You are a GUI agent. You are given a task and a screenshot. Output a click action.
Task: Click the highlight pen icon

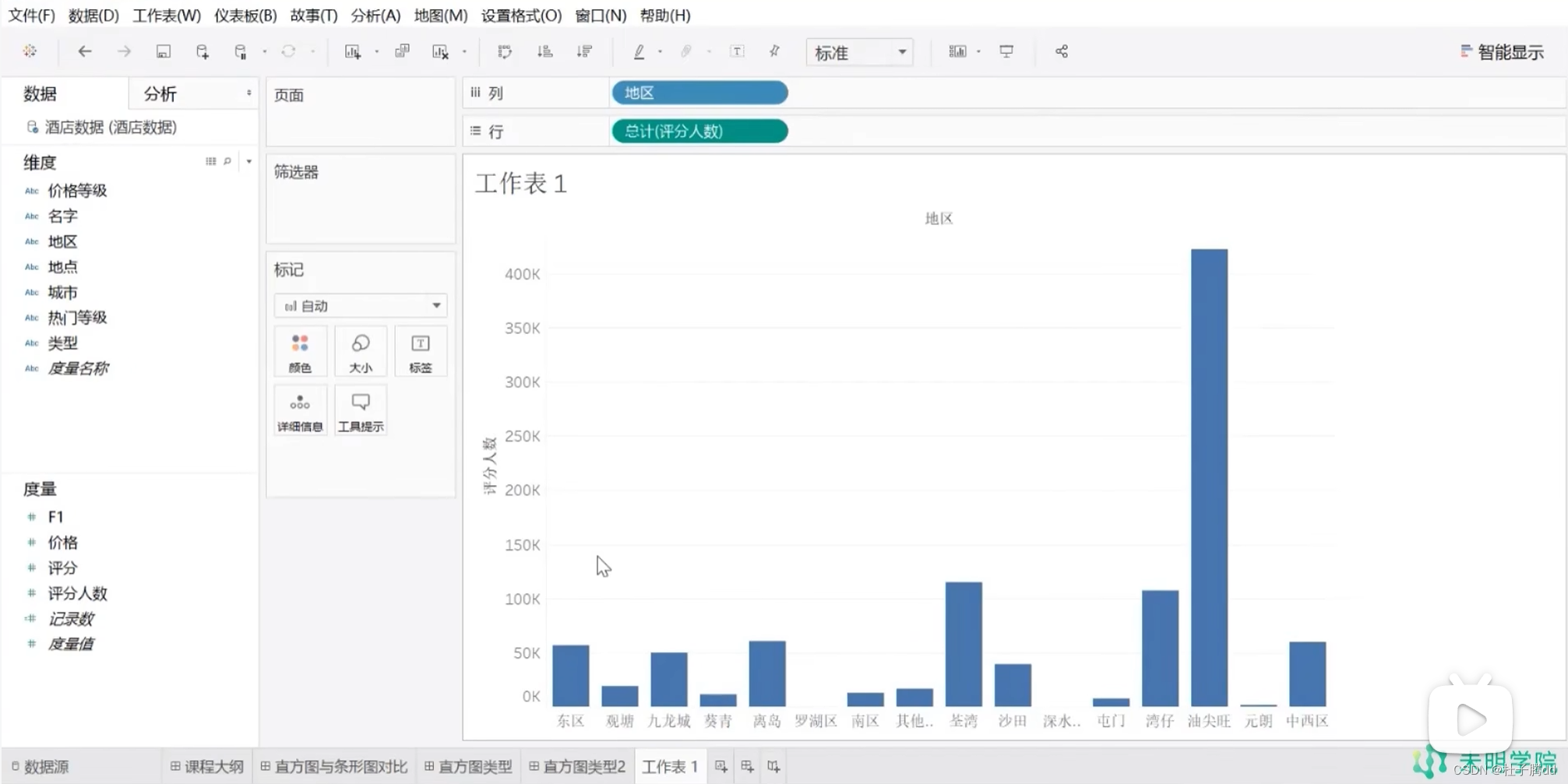coord(639,51)
